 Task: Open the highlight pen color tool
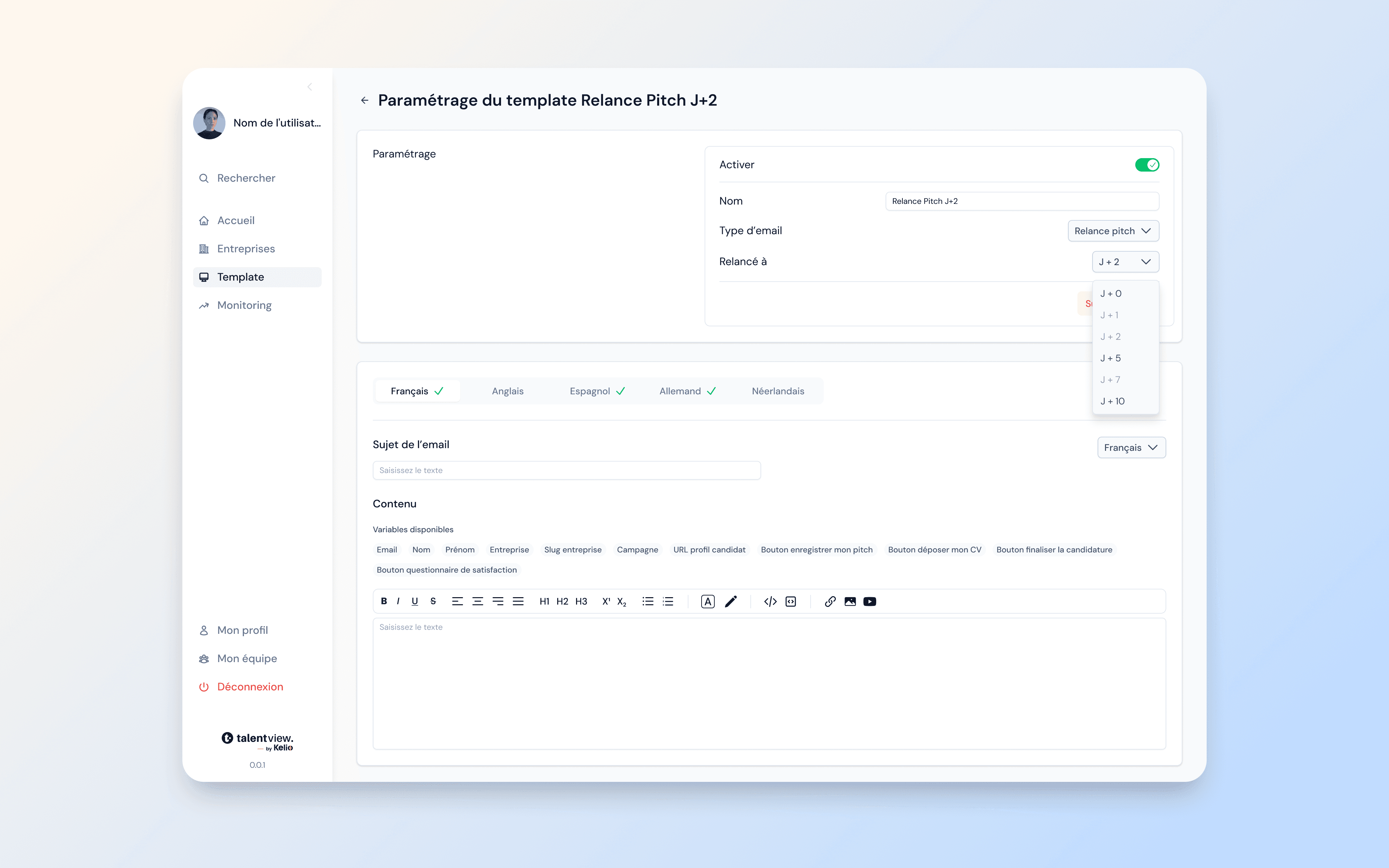pyautogui.click(x=731, y=601)
